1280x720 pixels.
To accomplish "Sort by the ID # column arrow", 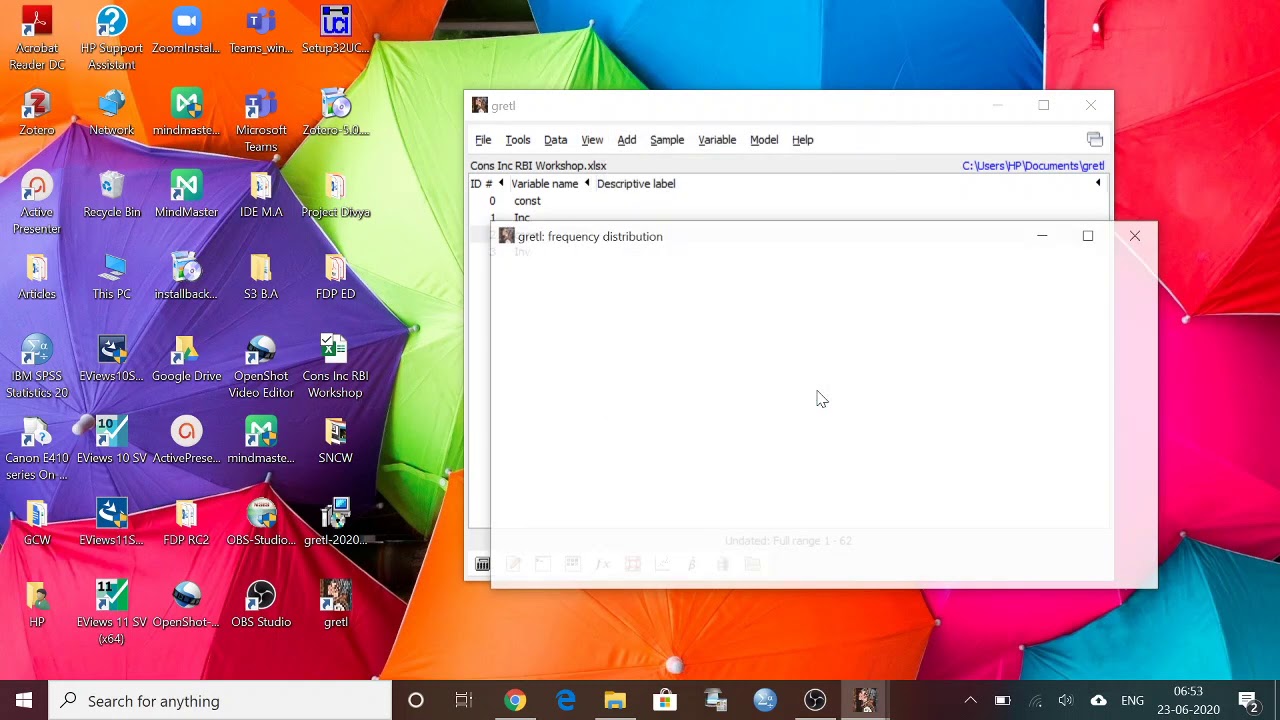I will (x=501, y=184).
